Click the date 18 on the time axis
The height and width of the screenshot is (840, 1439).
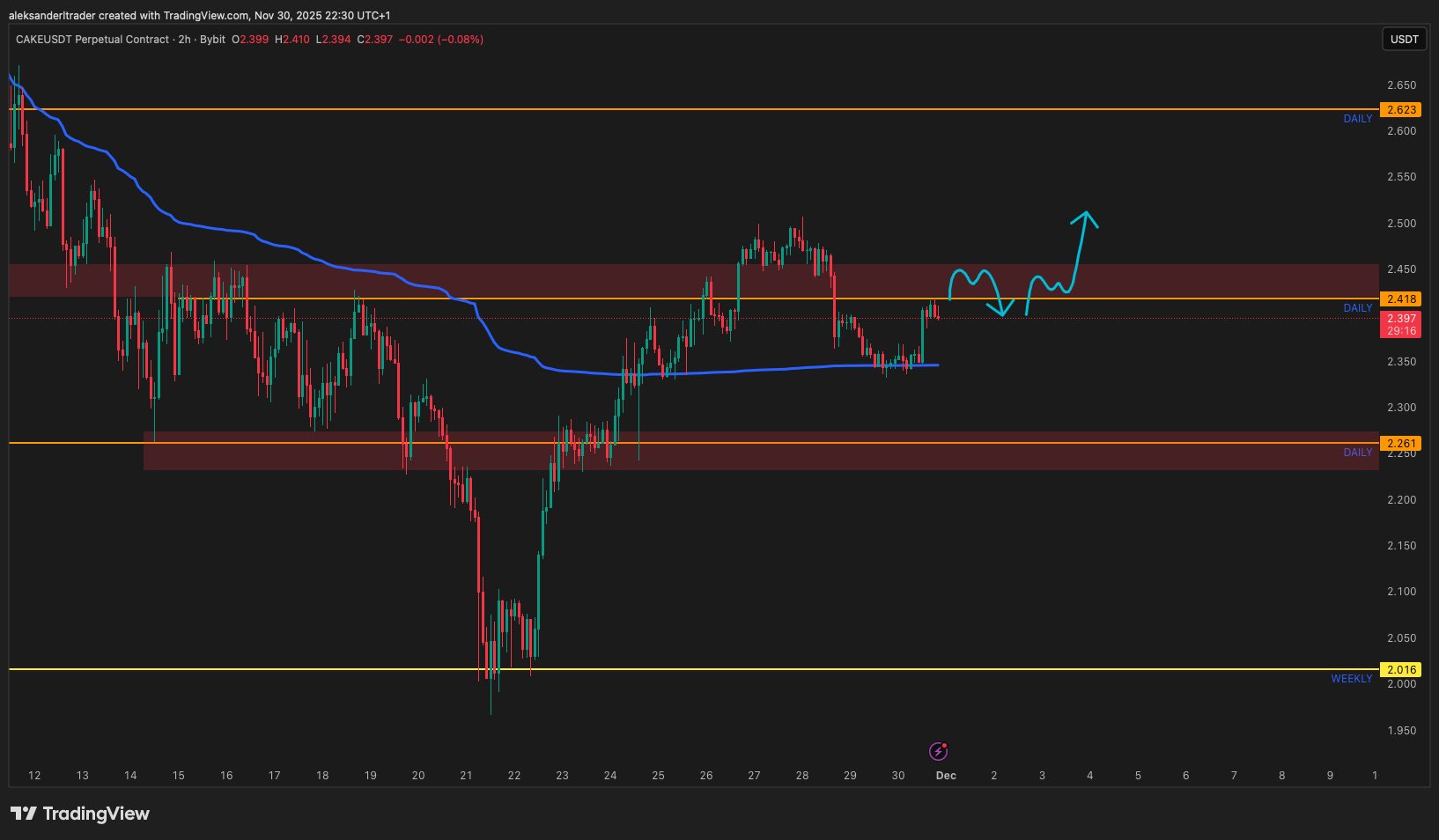(322, 776)
